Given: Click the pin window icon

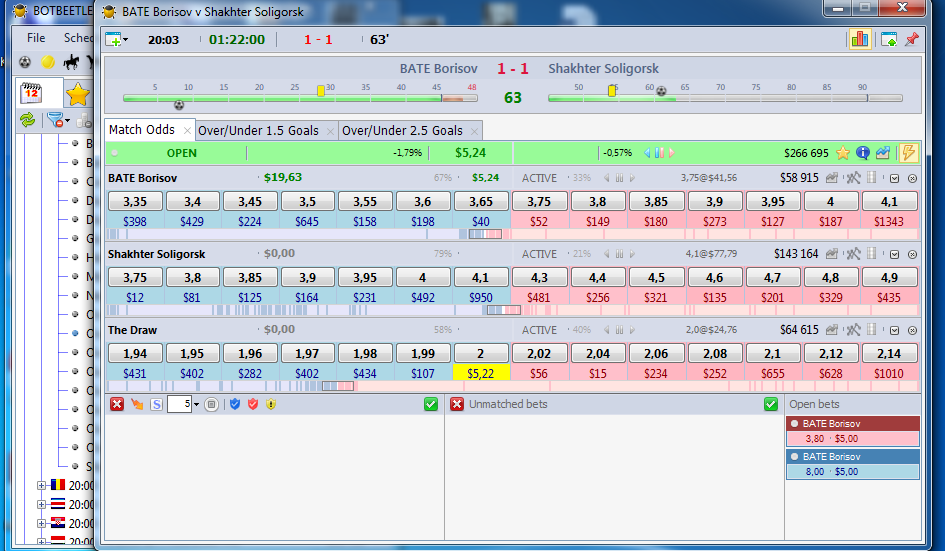Looking at the screenshot, I should click(912, 40).
